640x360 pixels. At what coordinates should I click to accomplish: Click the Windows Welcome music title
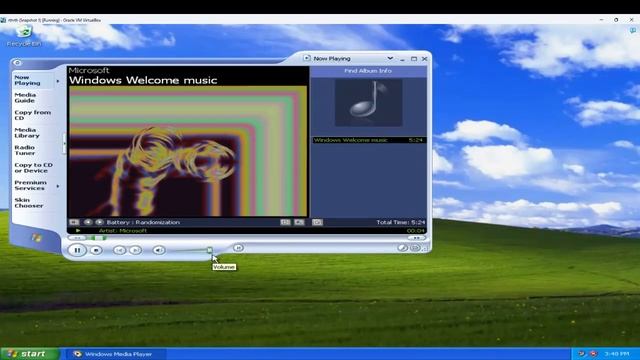(x=143, y=80)
